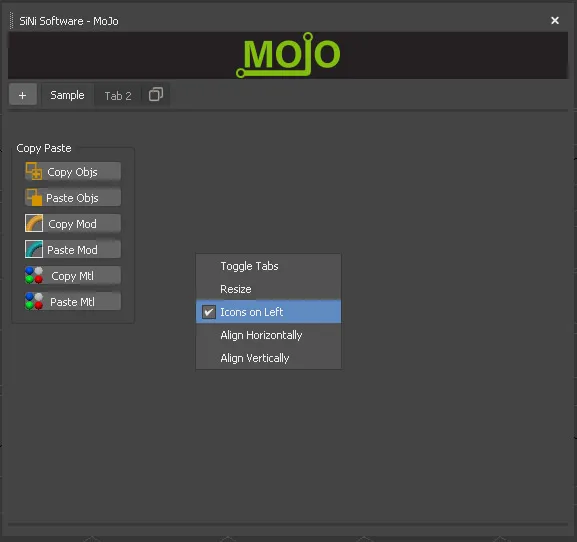577x542 pixels.
Task: Click the Copy Objs button label
Action: pos(72,172)
